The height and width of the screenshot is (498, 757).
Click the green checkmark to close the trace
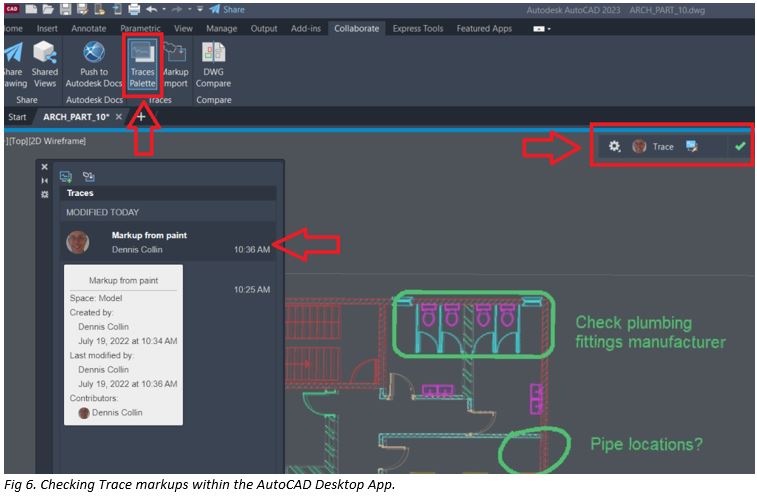[740, 146]
